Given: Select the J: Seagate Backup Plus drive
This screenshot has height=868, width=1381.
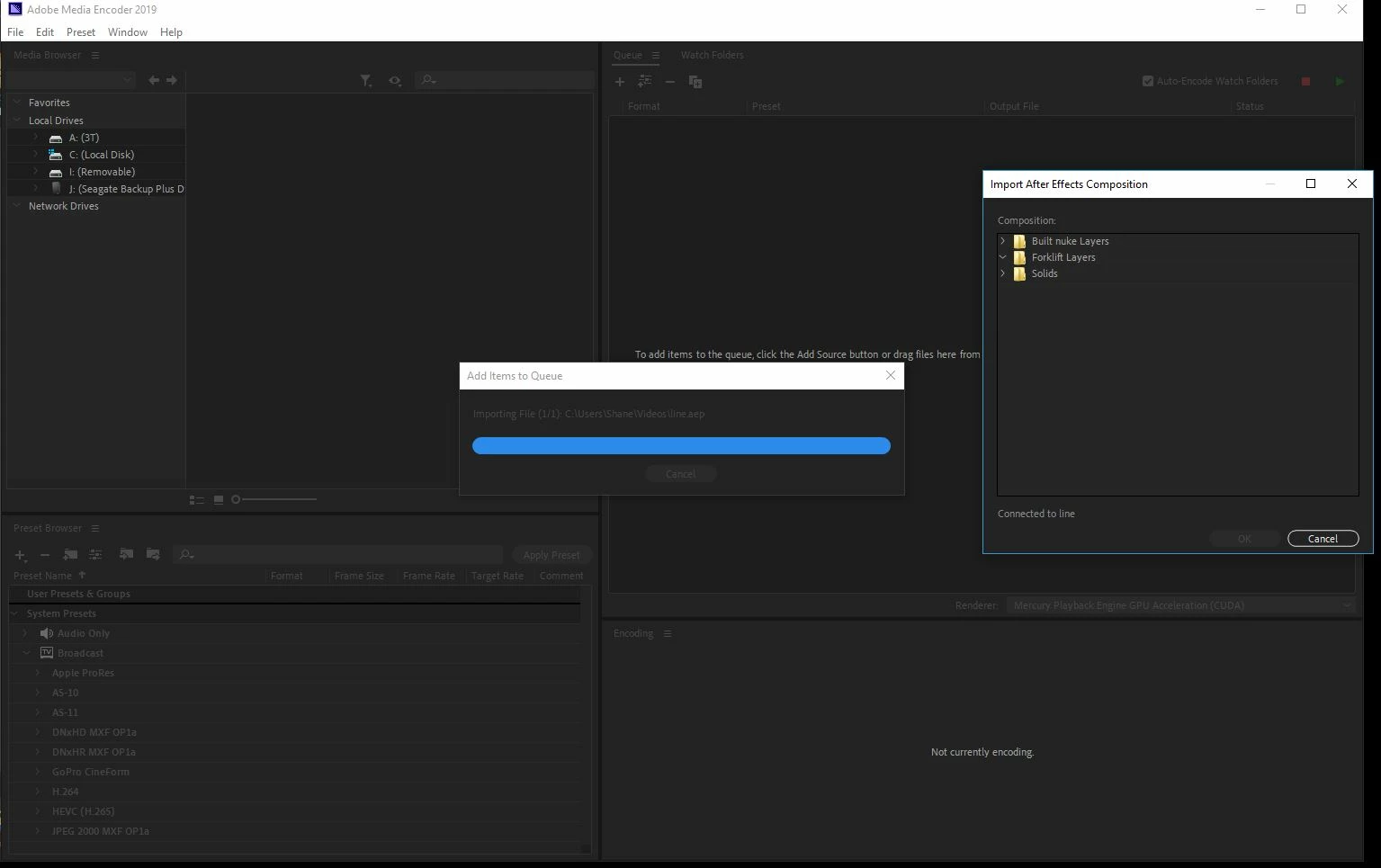Looking at the screenshot, I should (126, 189).
